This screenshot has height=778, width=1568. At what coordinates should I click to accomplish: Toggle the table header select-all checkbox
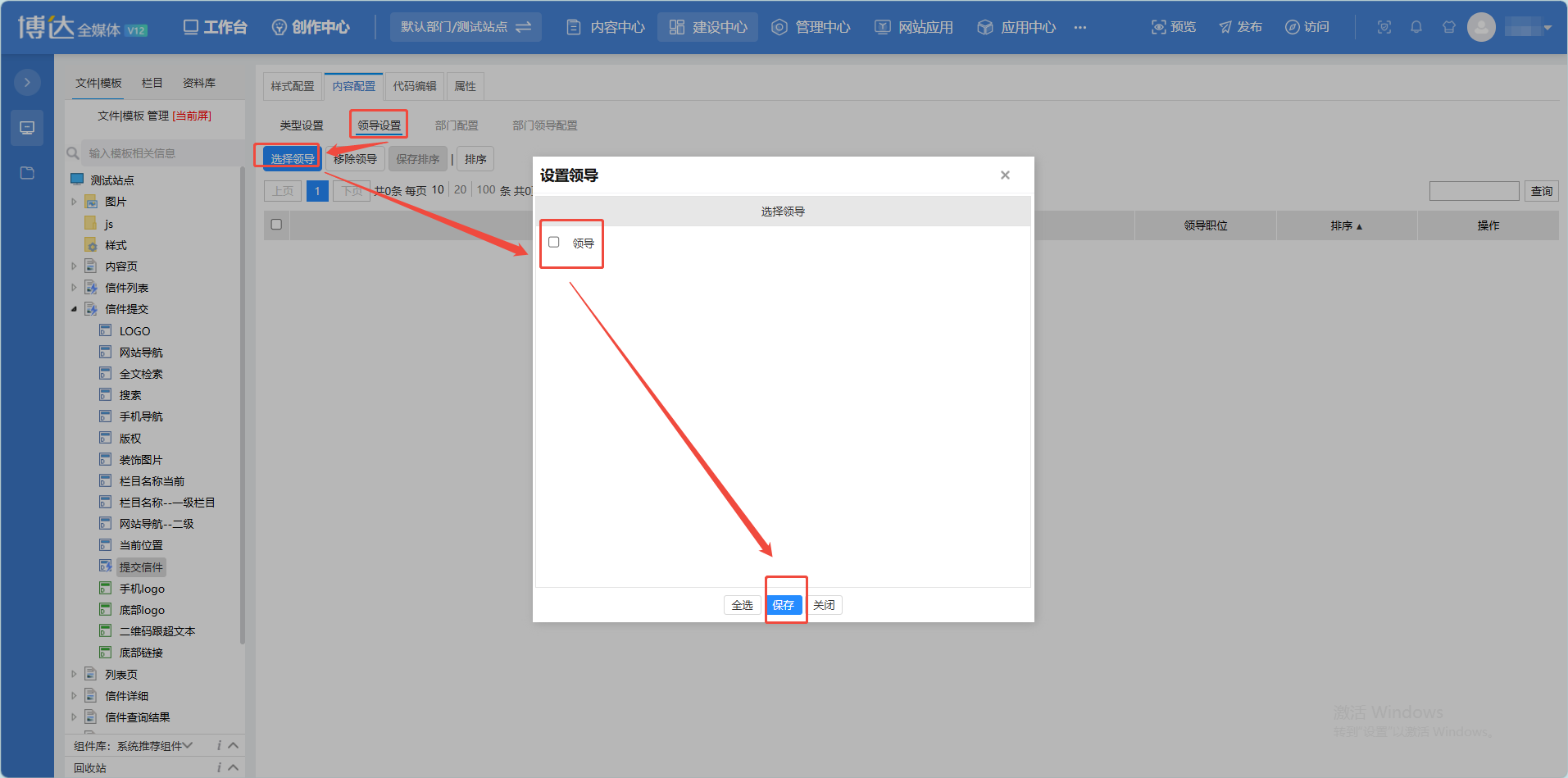(276, 225)
